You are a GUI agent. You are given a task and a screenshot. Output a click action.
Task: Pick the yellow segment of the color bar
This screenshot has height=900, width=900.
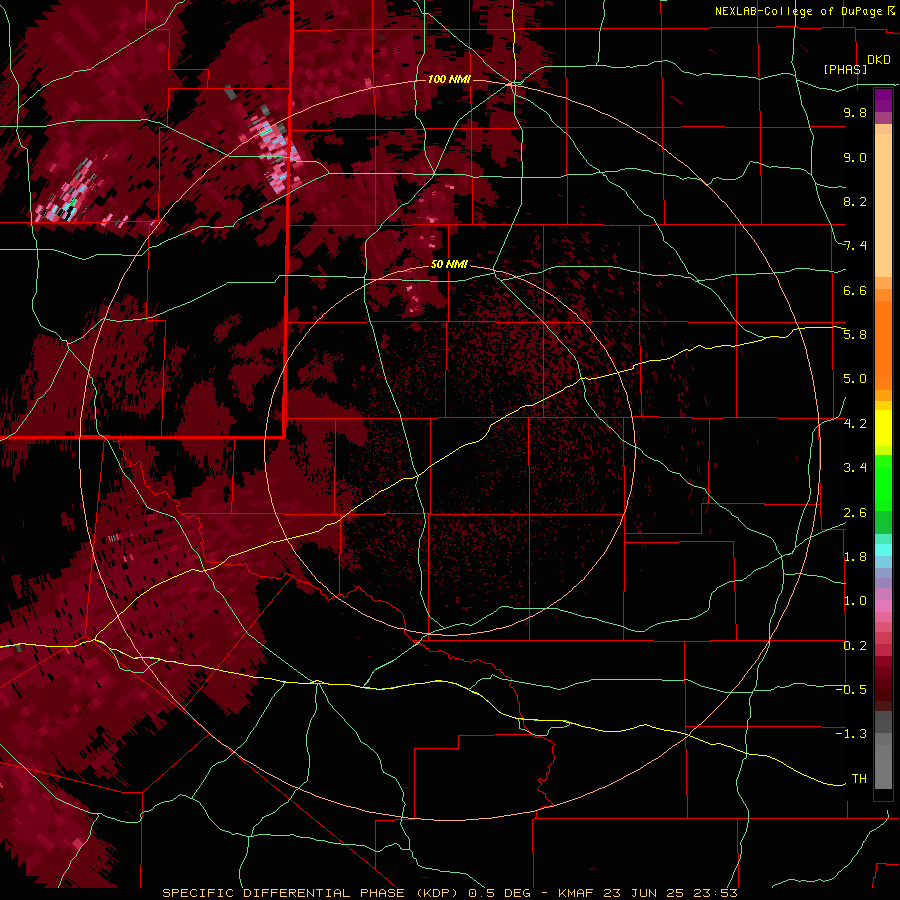pos(883,428)
